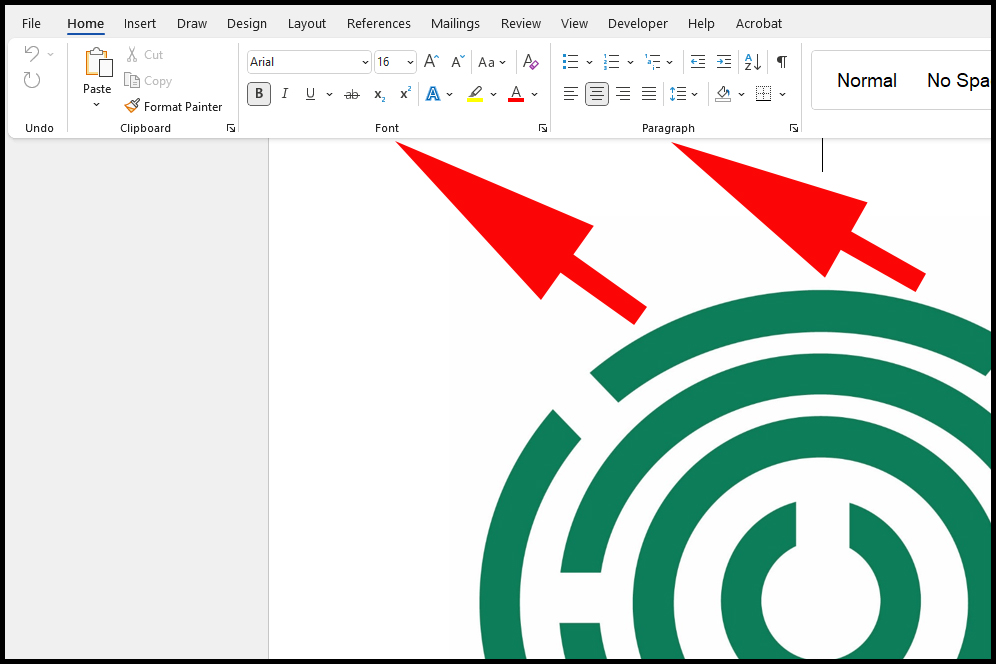Open the Draw tab
The width and height of the screenshot is (996, 664).
pos(192,24)
